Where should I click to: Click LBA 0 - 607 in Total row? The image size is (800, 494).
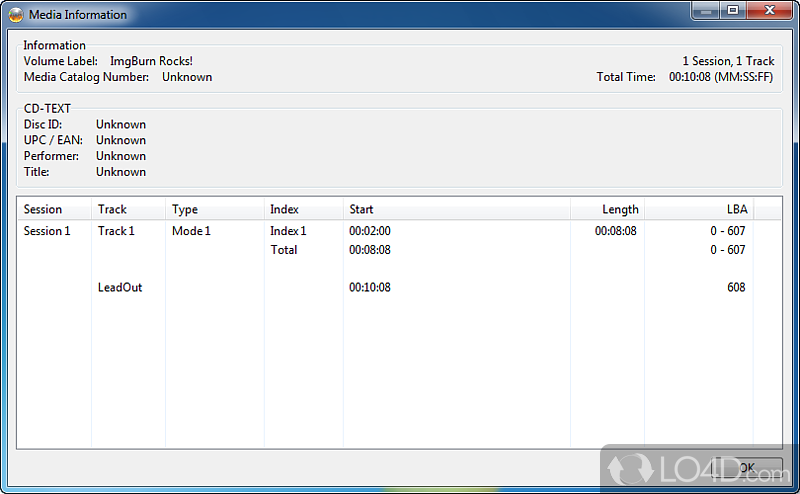click(728, 250)
